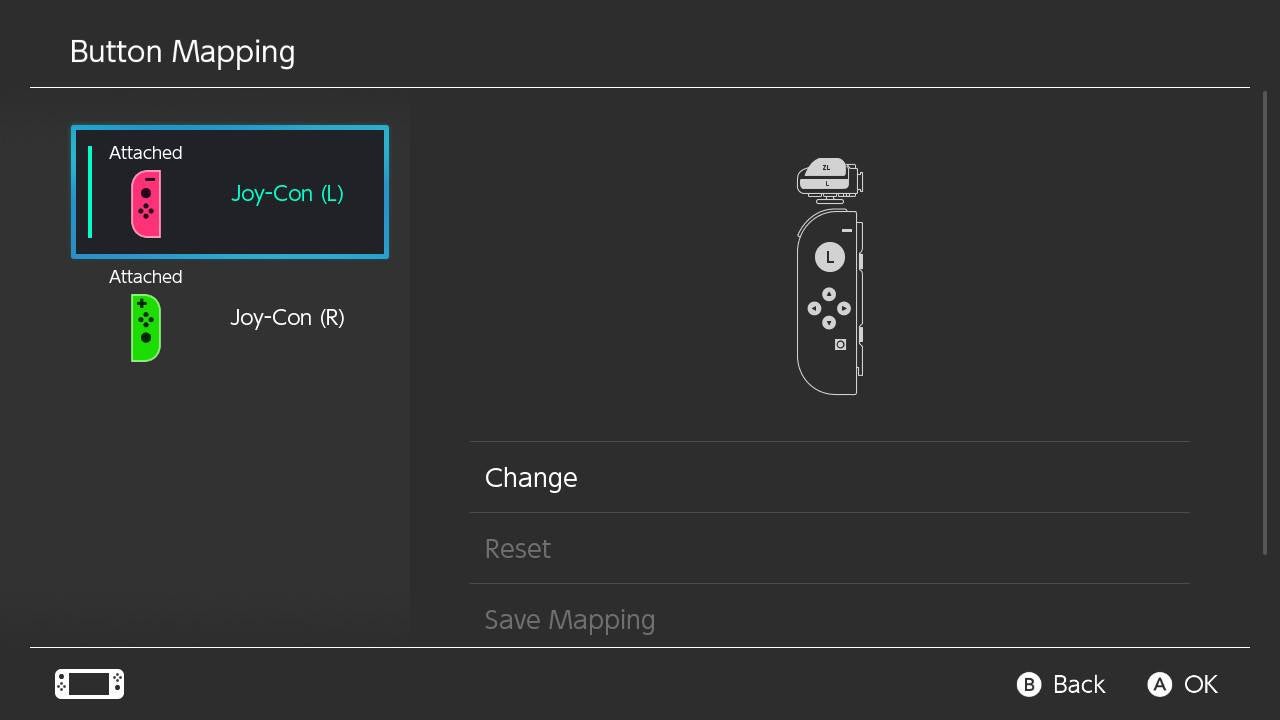Click the up arrow button on the diagram
This screenshot has width=1280, height=720.
click(x=829, y=294)
